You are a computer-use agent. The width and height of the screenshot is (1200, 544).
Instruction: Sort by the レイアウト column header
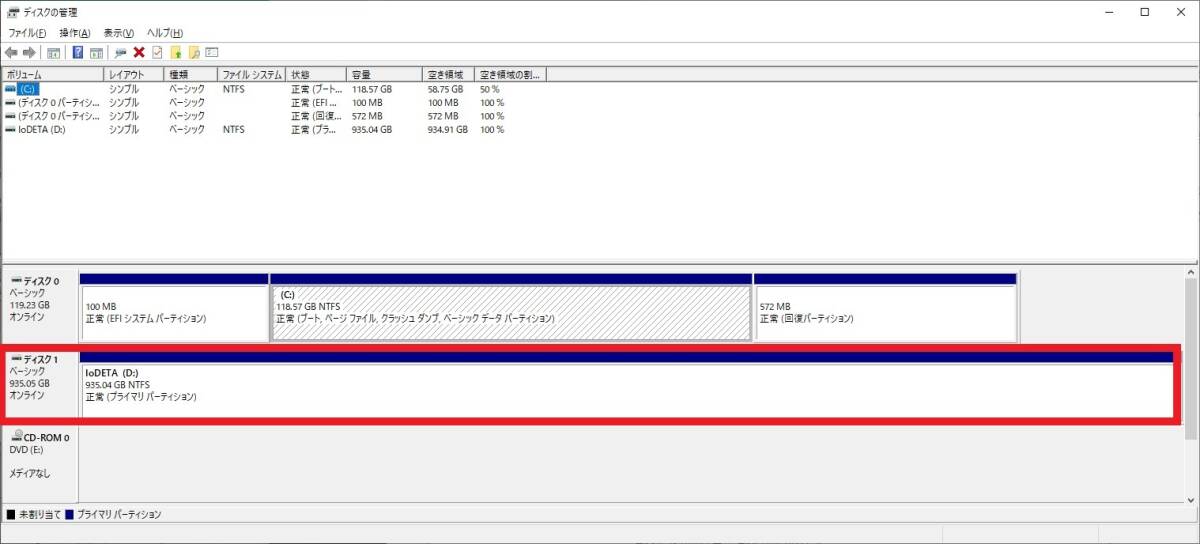coord(134,75)
